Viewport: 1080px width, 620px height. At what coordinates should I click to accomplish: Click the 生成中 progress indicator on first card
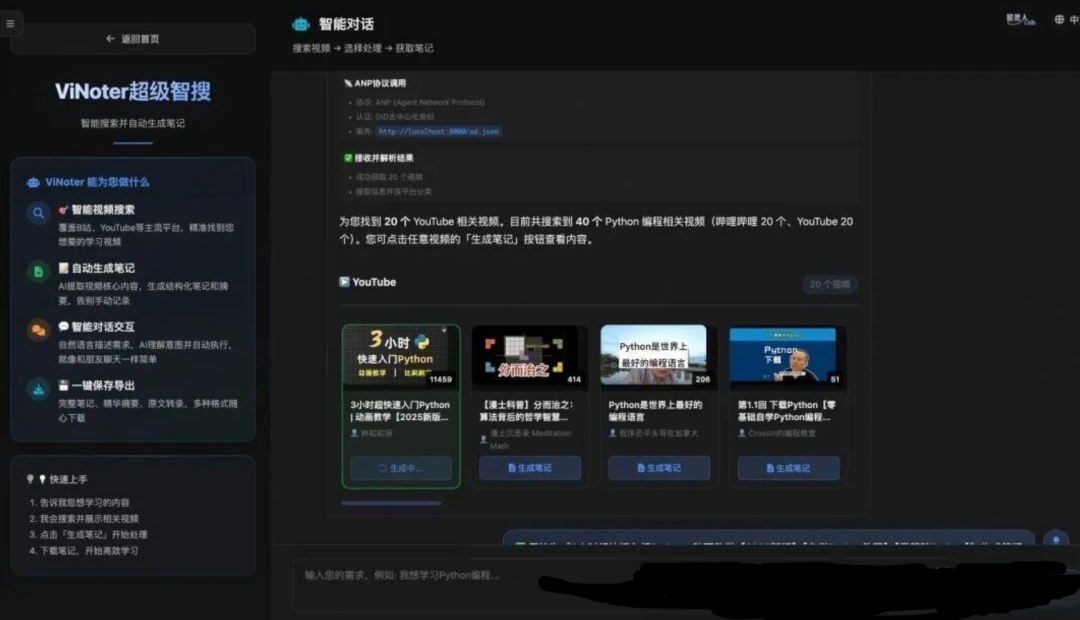[x=400, y=468]
